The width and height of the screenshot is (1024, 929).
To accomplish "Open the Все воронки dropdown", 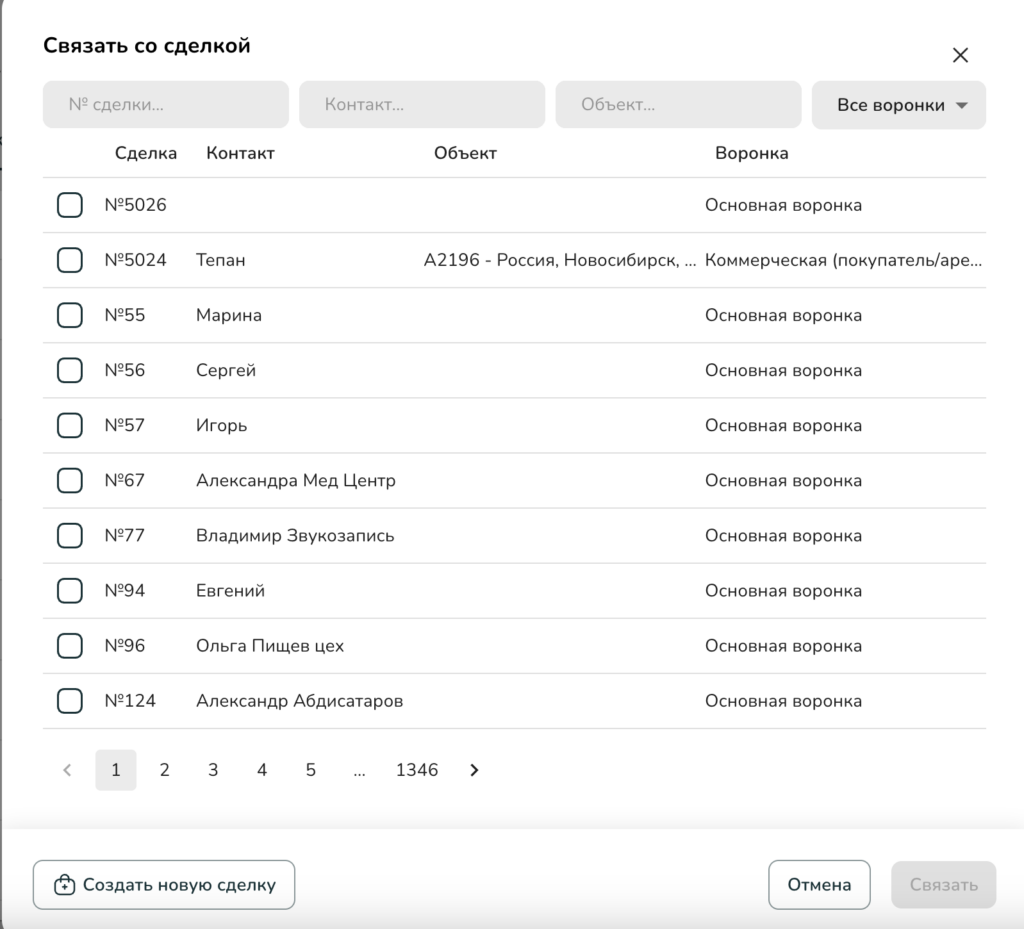I will pyautogui.click(x=898, y=105).
